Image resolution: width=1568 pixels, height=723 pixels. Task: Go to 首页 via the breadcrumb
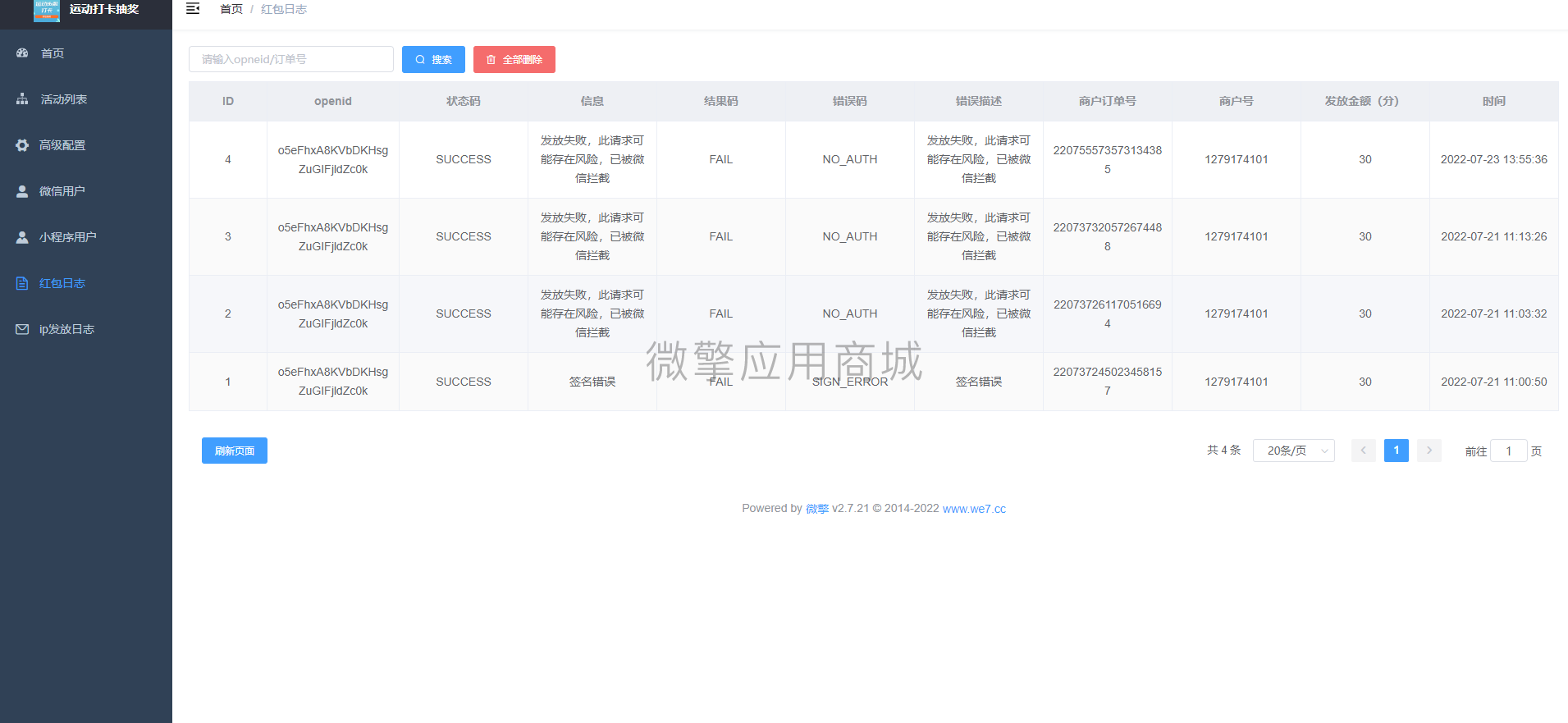point(231,9)
